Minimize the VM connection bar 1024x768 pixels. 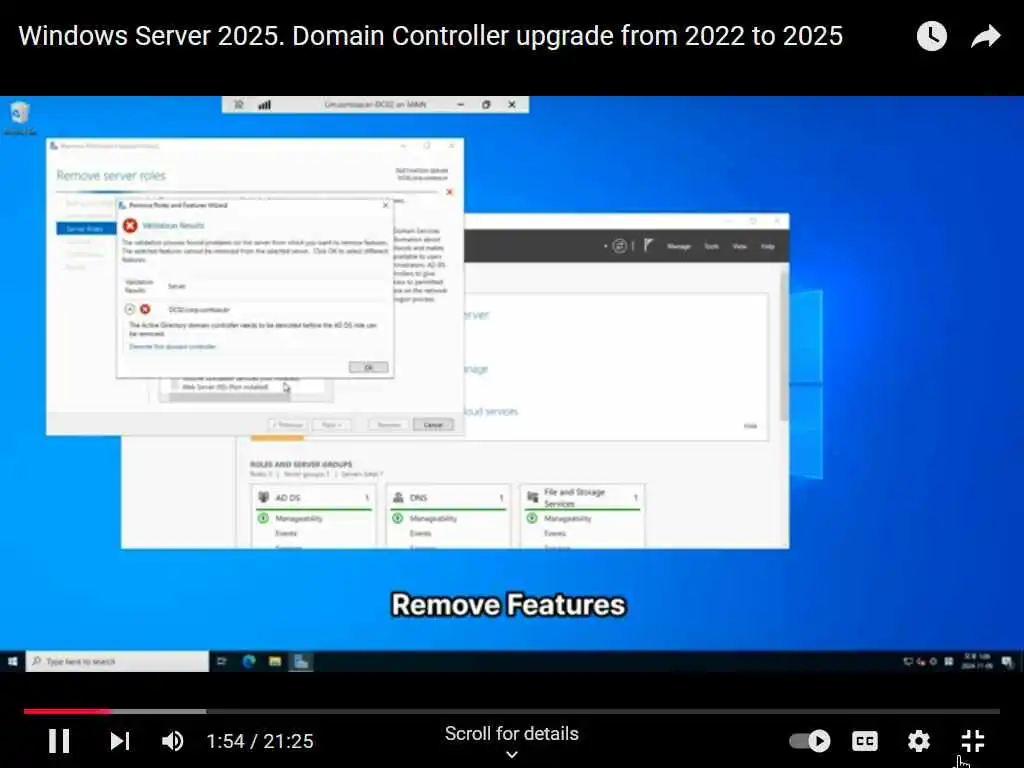tap(460, 104)
